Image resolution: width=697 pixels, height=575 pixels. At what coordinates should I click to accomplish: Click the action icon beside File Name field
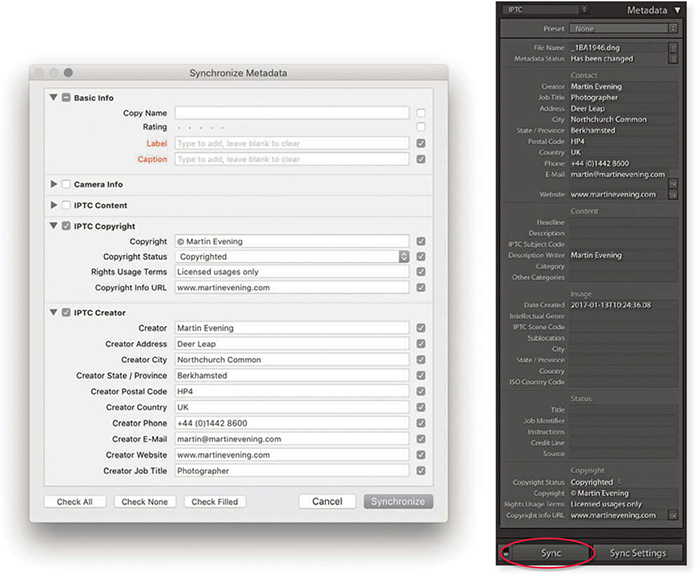pos(673,47)
